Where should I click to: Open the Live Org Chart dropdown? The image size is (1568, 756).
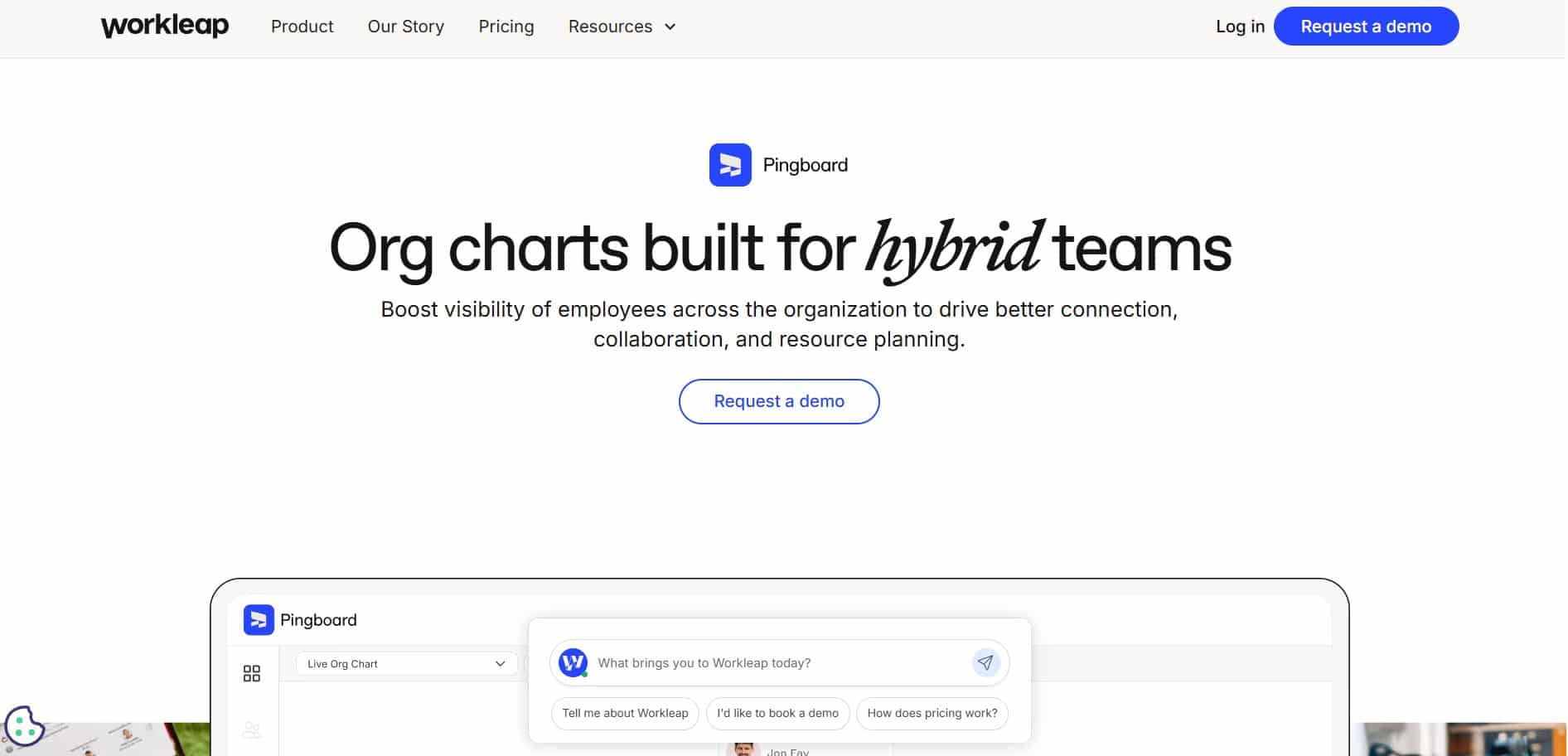coord(406,664)
